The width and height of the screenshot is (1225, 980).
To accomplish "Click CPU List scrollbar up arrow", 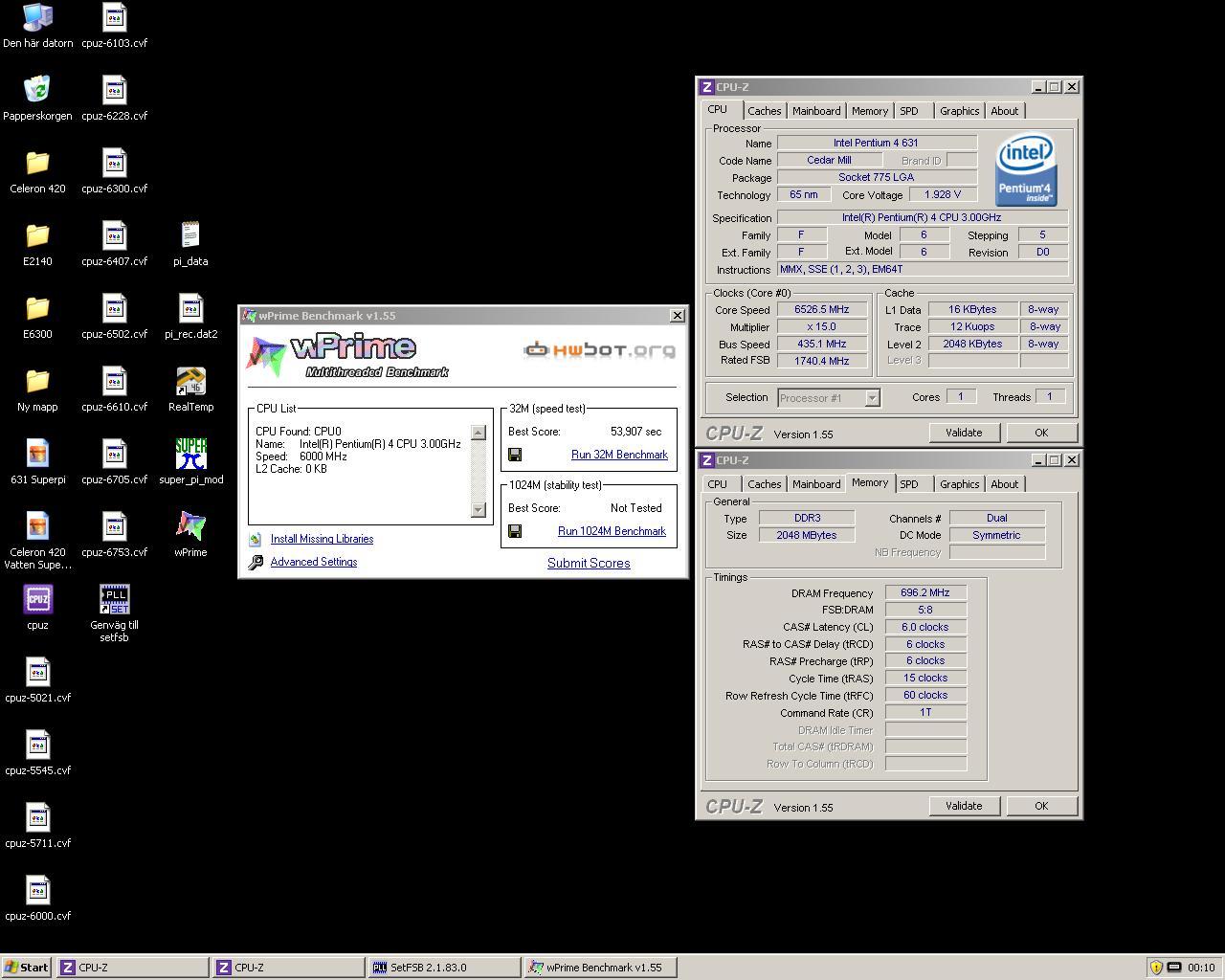I will [x=479, y=433].
